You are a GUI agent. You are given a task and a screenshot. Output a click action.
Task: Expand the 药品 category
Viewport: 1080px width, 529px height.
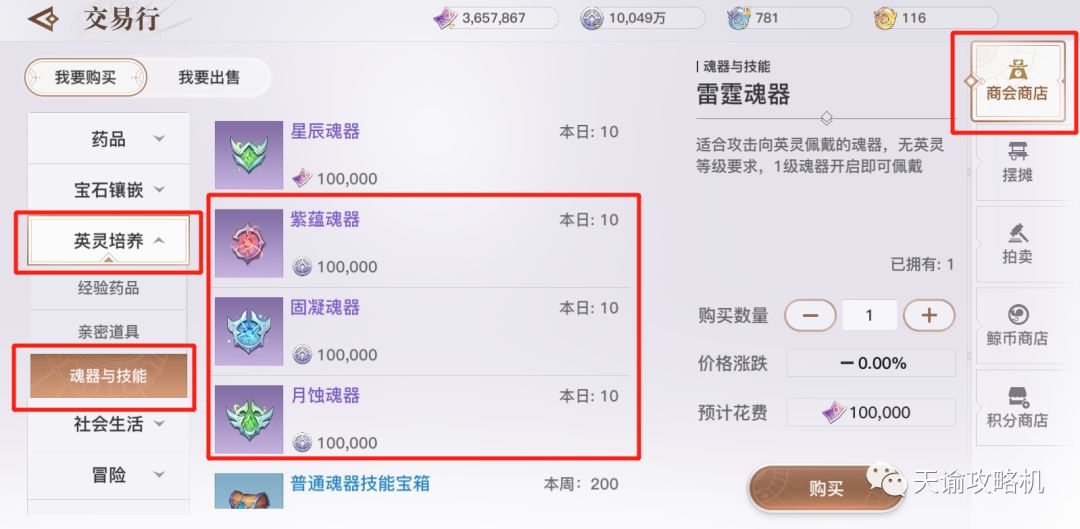pyautogui.click(x=108, y=138)
